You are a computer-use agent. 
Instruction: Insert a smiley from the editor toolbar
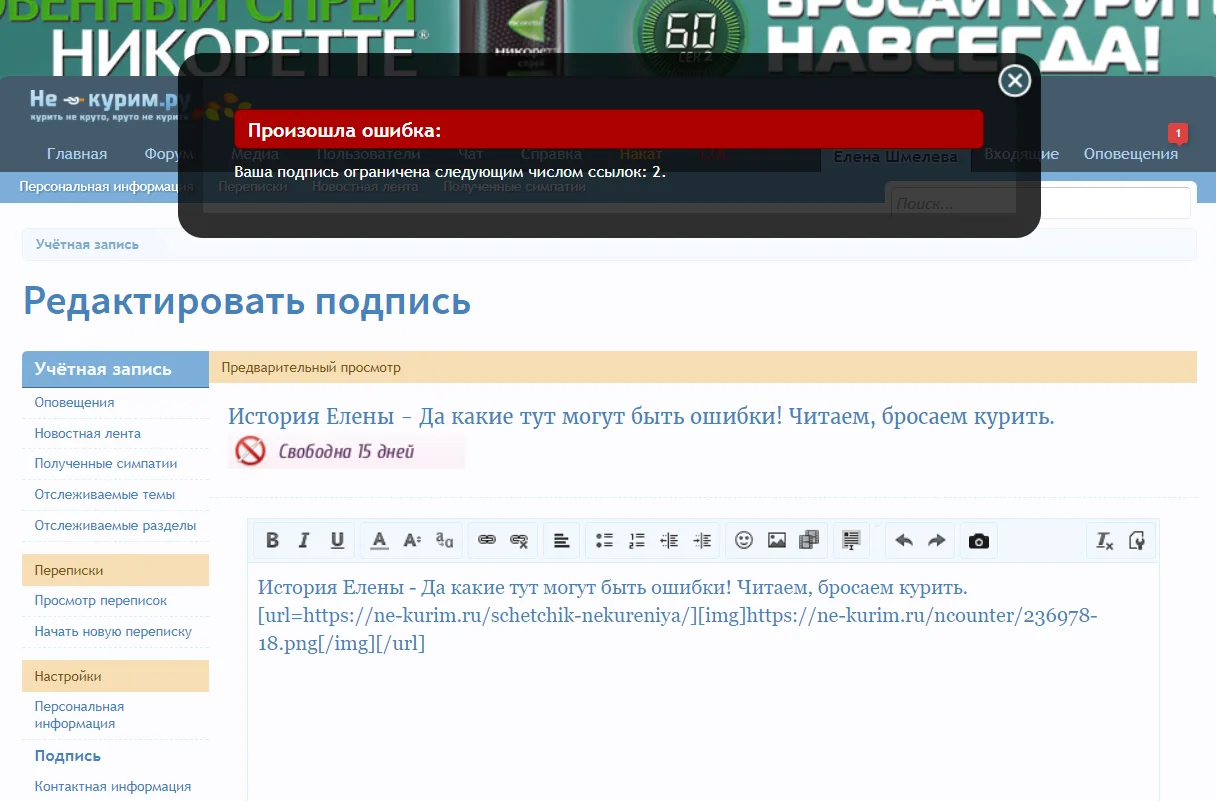click(743, 540)
